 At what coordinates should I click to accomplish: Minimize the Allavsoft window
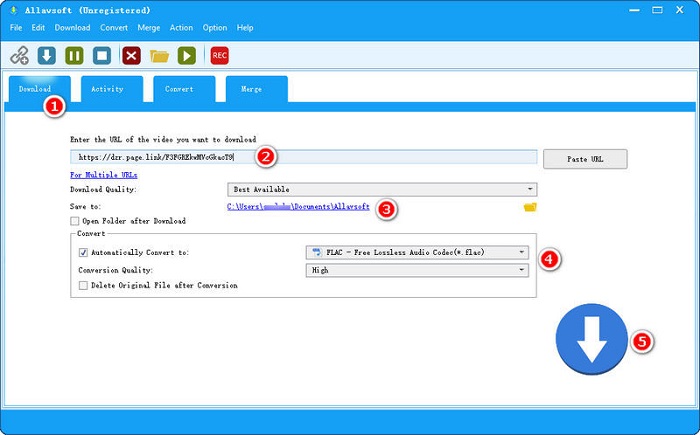tap(634, 10)
